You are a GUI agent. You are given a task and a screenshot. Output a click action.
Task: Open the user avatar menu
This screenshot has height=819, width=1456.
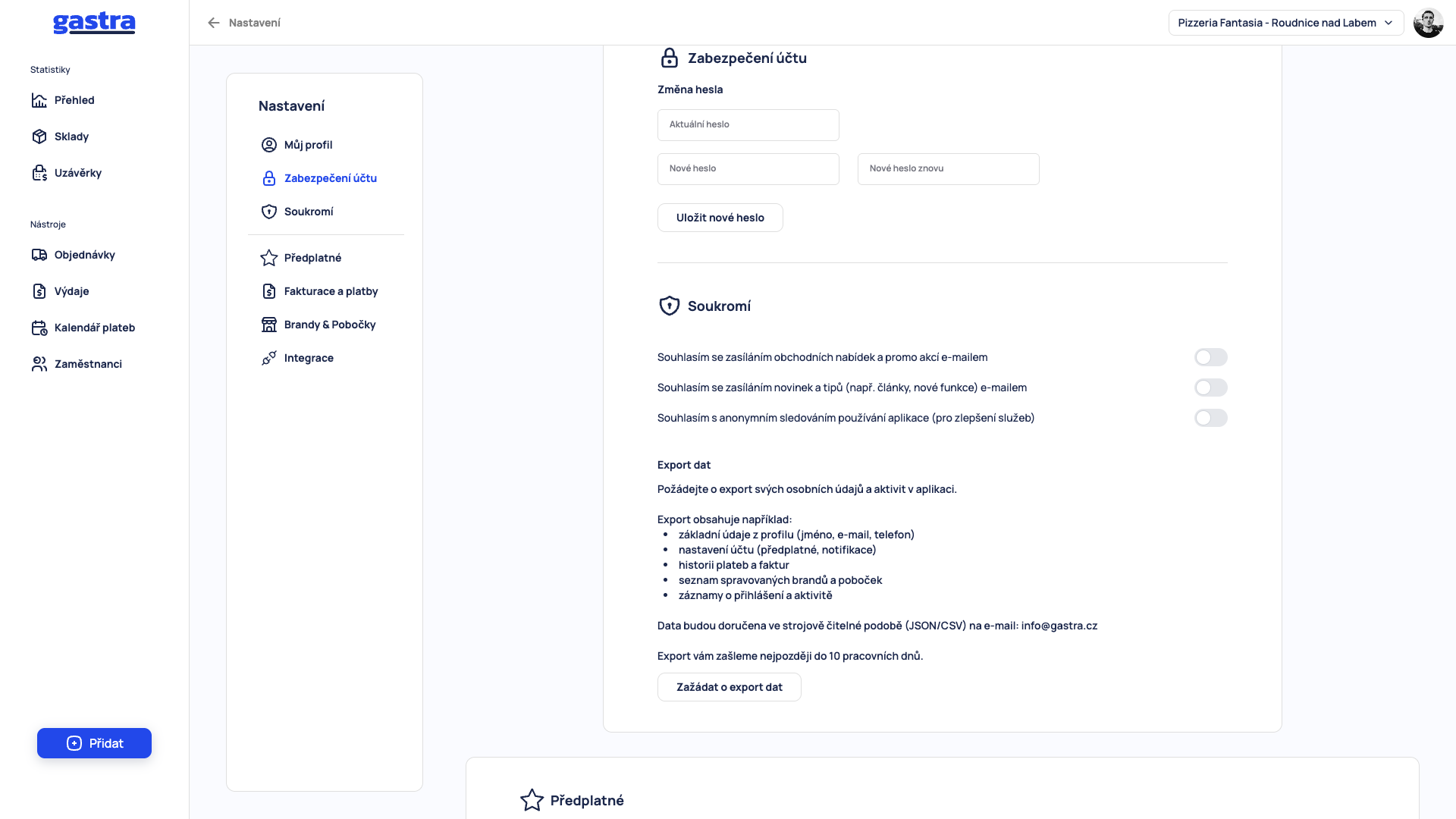pyautogui.click(x=1428, y=23)
